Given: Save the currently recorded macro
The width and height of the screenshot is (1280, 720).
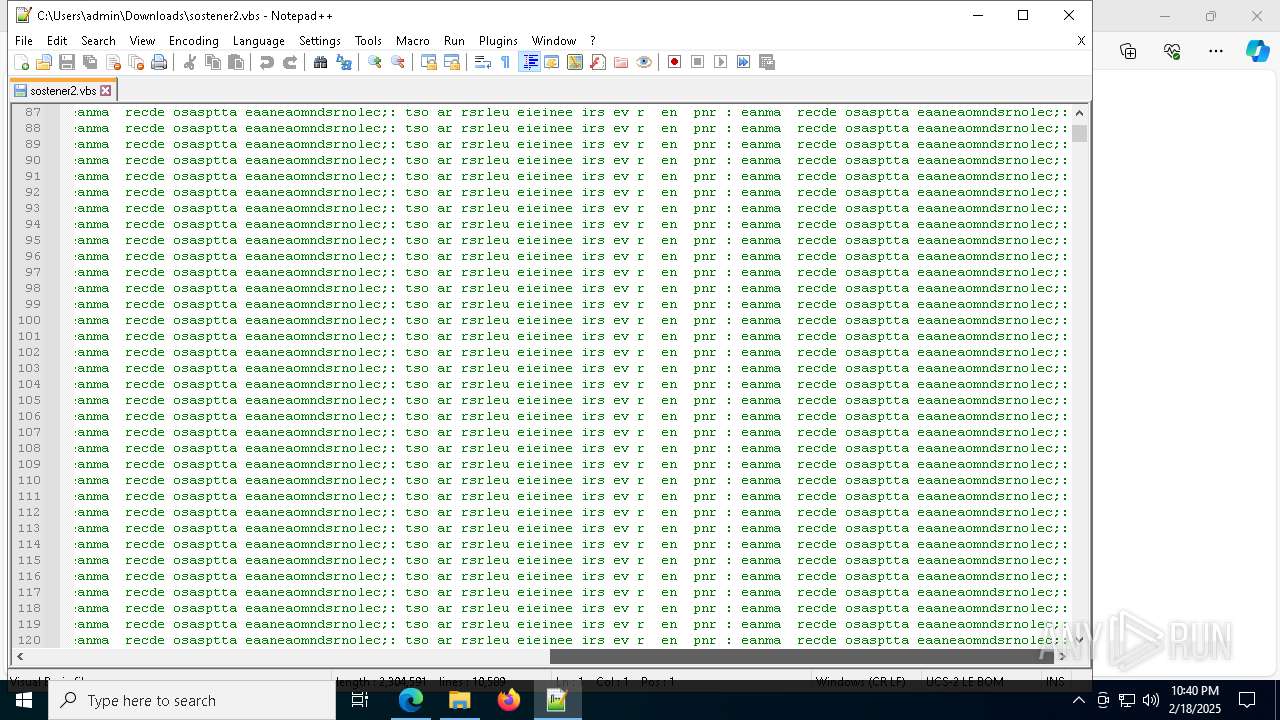Looking at the screenshot, I should tap(767, 62).
